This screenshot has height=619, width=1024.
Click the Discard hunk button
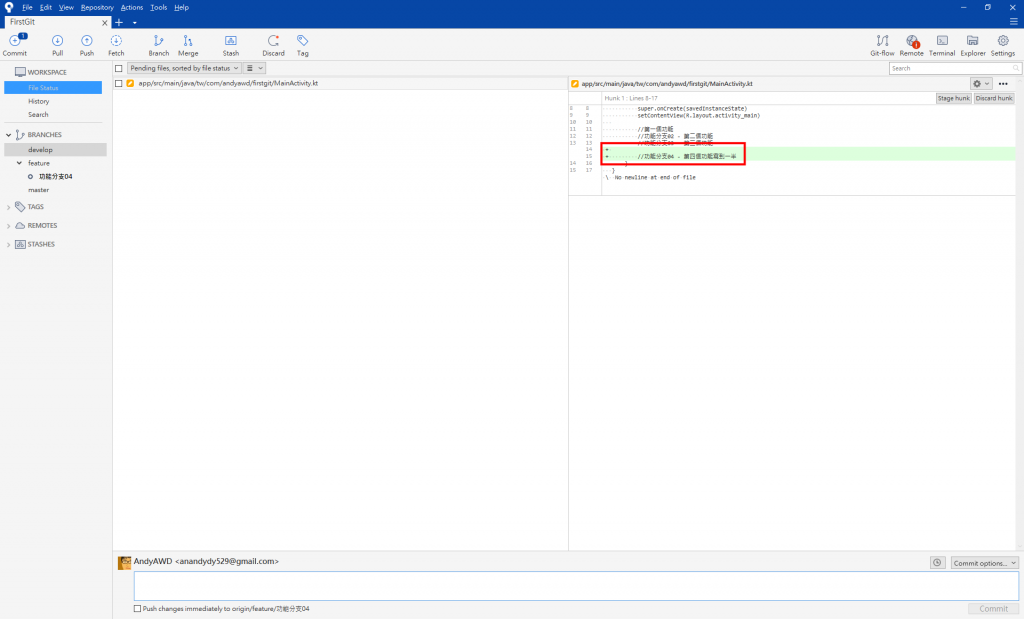994,98
